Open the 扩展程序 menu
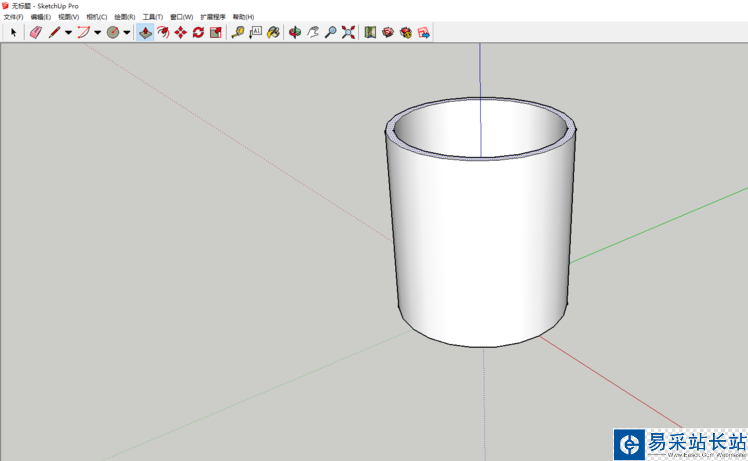Viewport: 748px width, 461px height. (x=213, y=17)
